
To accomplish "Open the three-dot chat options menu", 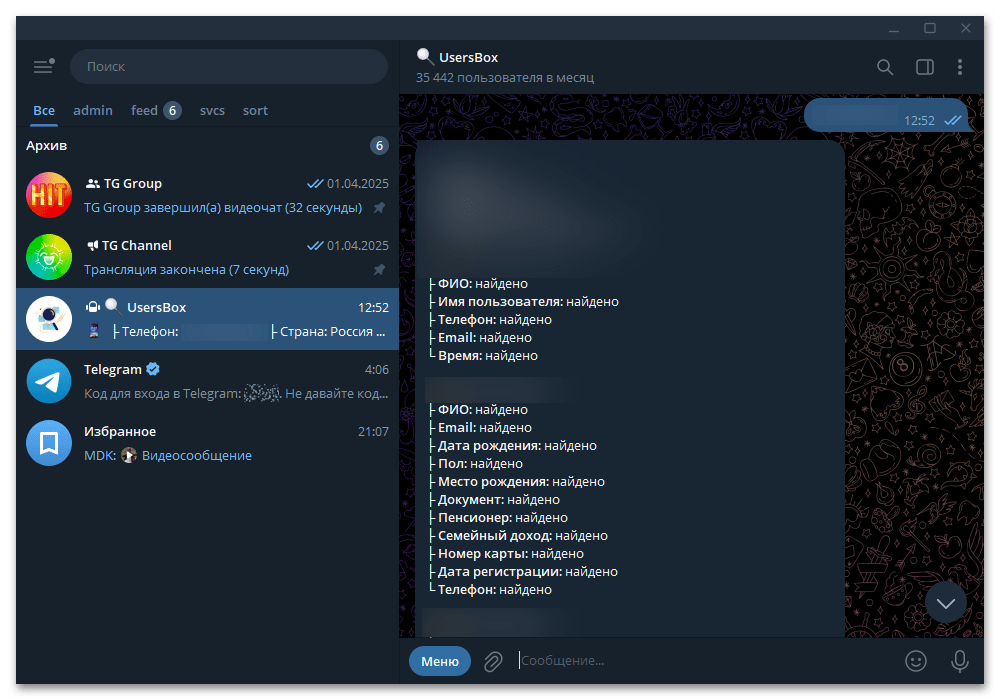I will pyautogui.click(x=960, y=67).
